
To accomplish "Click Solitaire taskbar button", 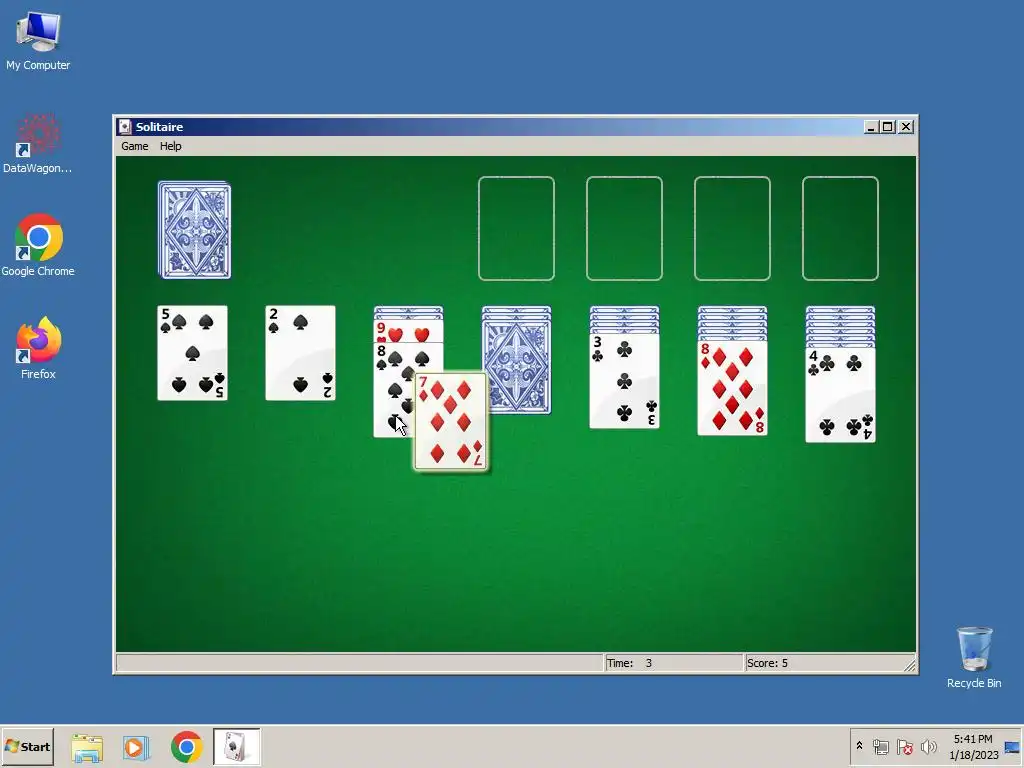I will pos(236,746).
